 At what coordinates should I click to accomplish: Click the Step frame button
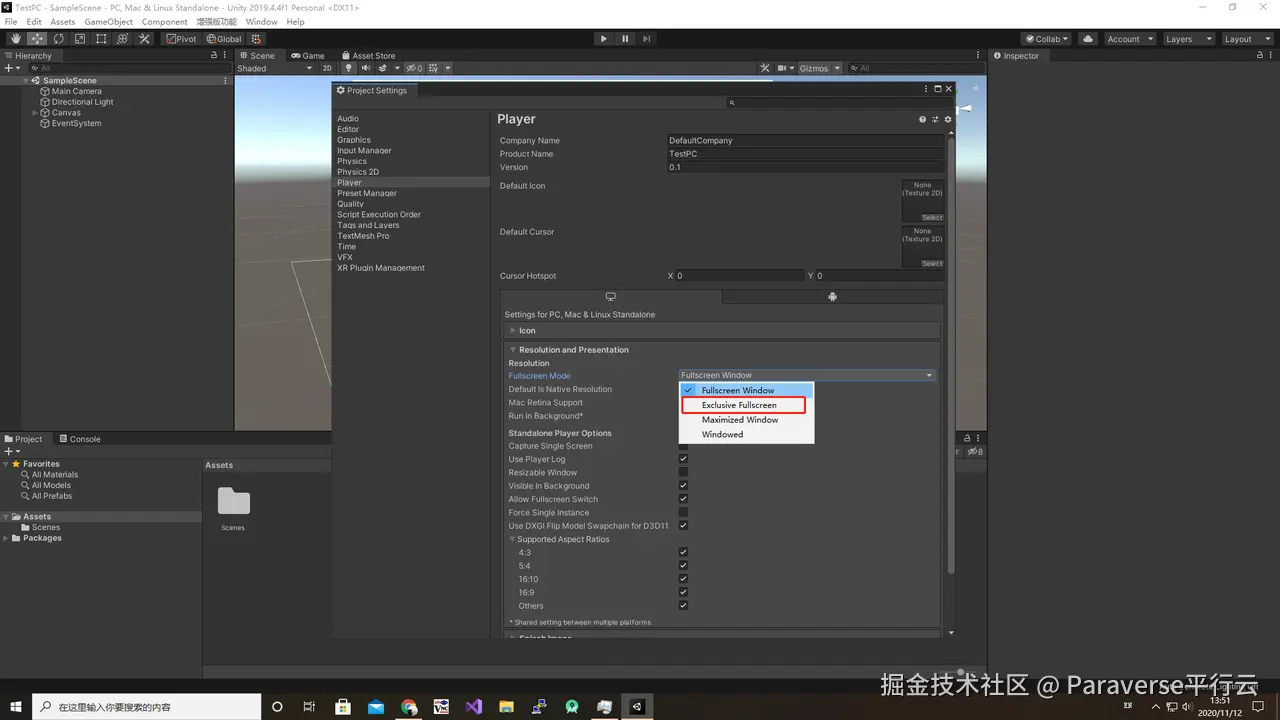coord(647,39)
